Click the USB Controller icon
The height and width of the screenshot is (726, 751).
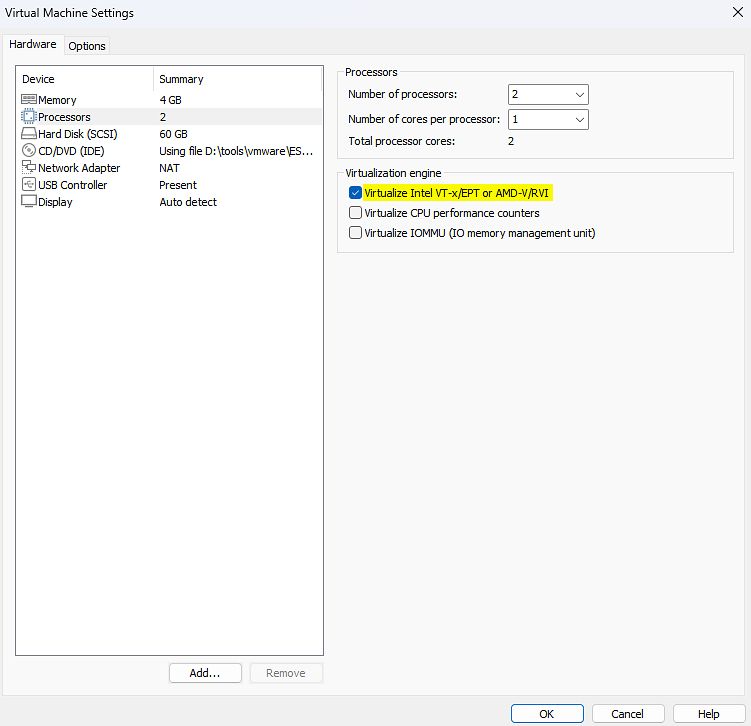pyautogui.click(x=29, y=184)
